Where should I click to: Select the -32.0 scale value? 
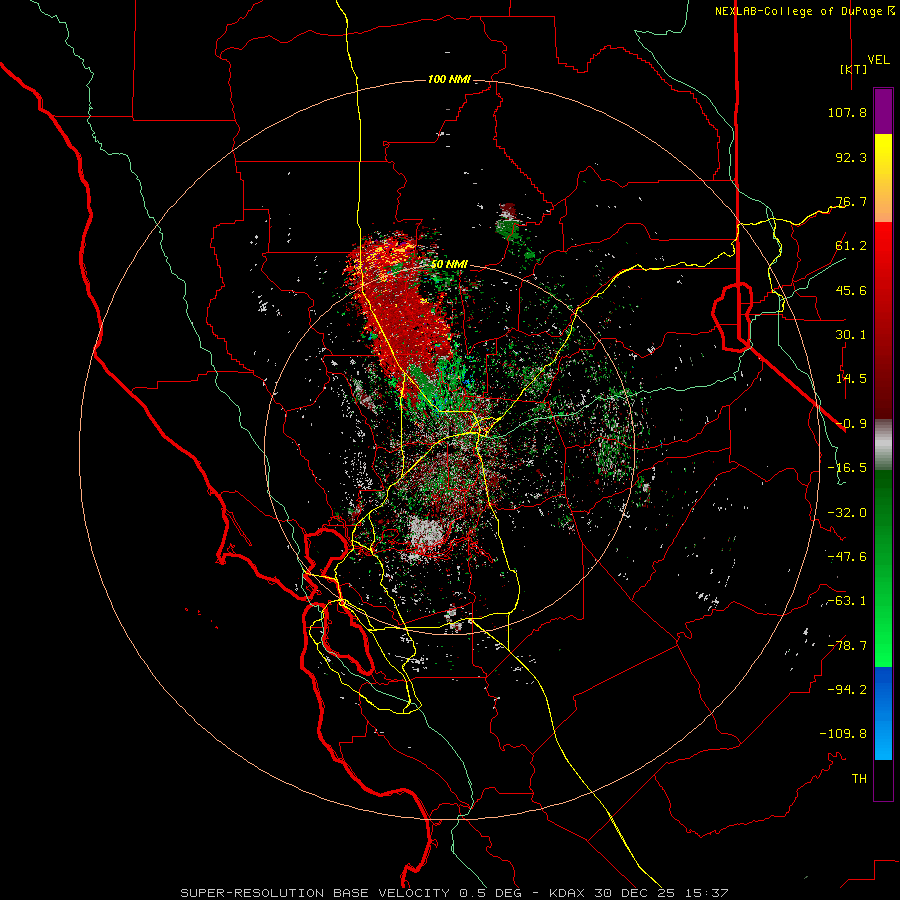pos(847,513)
